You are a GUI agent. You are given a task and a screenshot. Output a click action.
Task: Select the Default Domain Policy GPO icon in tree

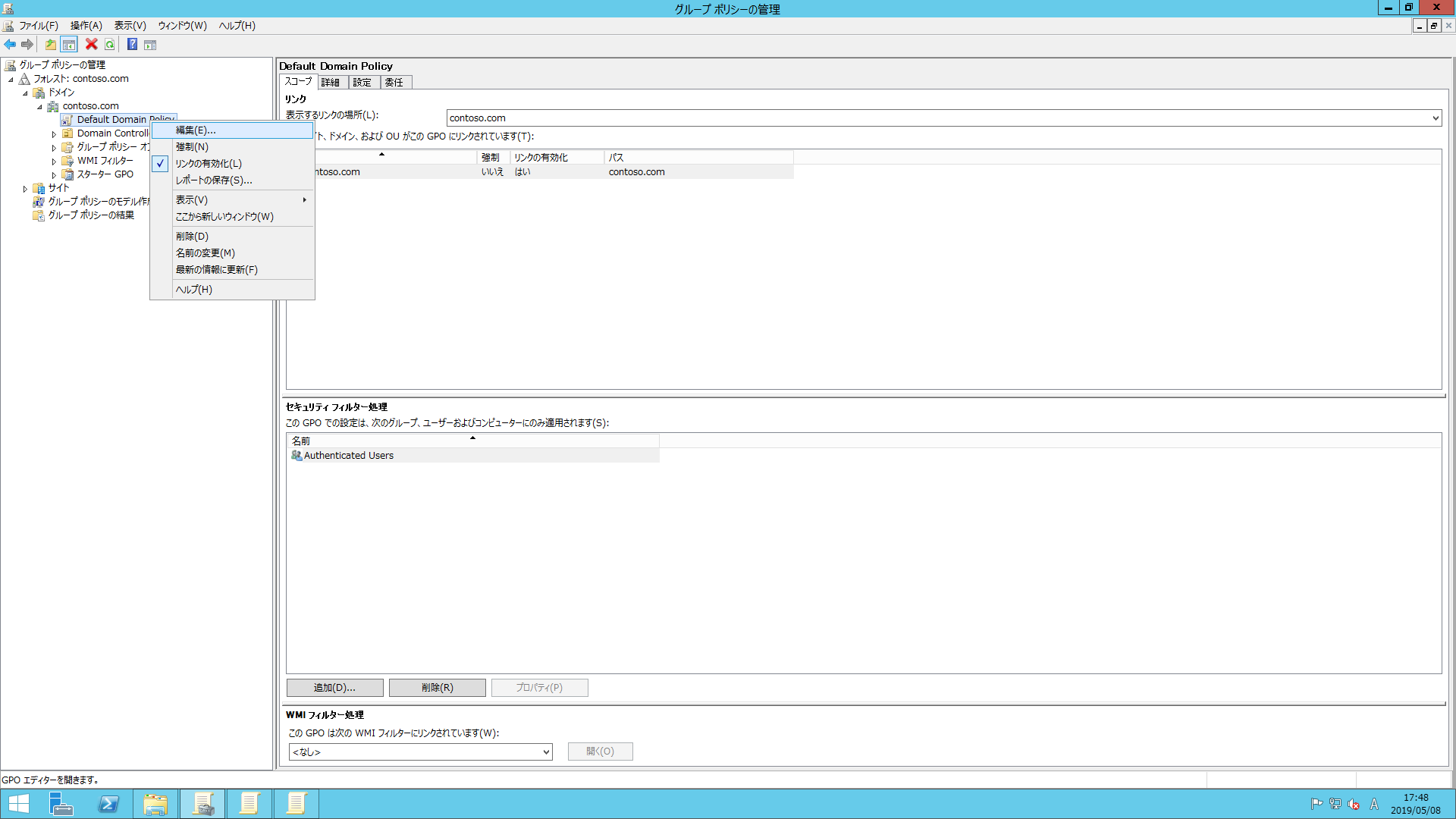(67, 120)
